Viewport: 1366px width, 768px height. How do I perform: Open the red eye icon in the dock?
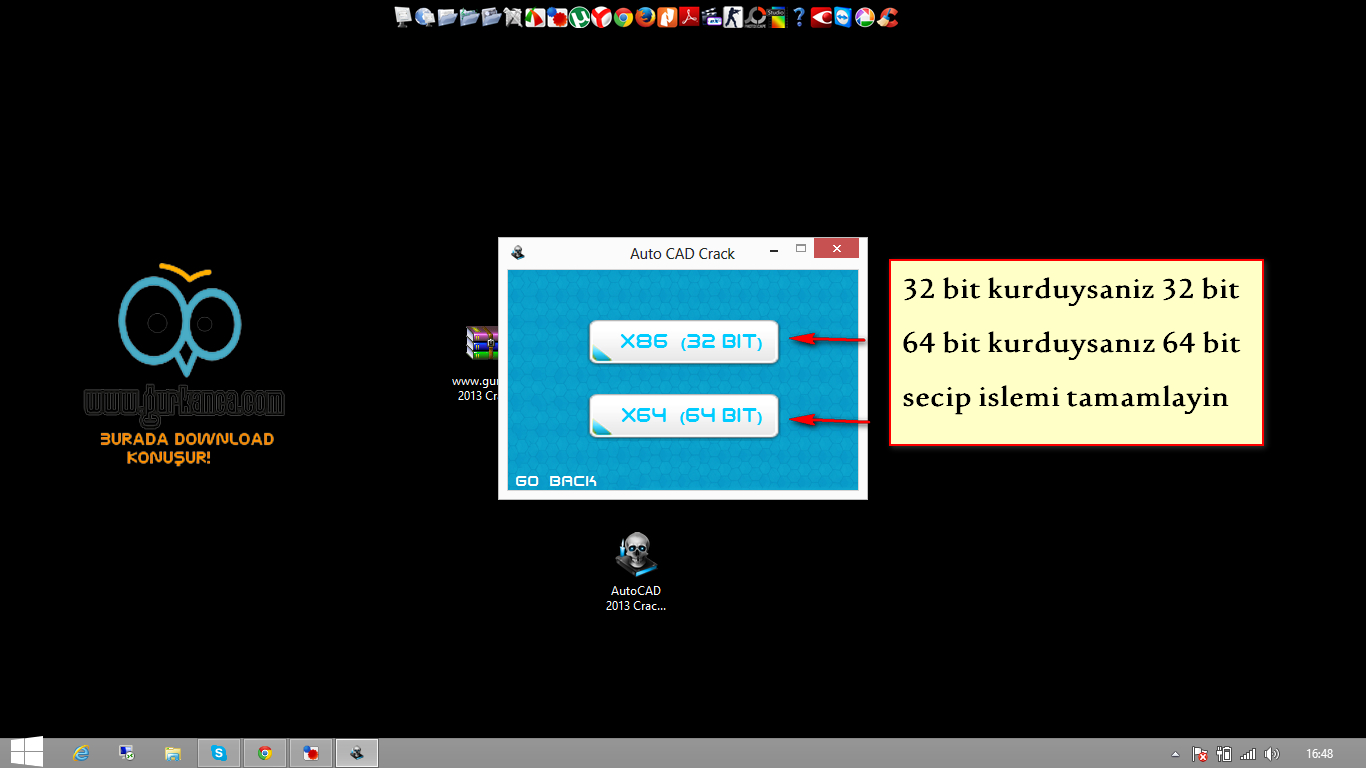click(x=821, y=17)
